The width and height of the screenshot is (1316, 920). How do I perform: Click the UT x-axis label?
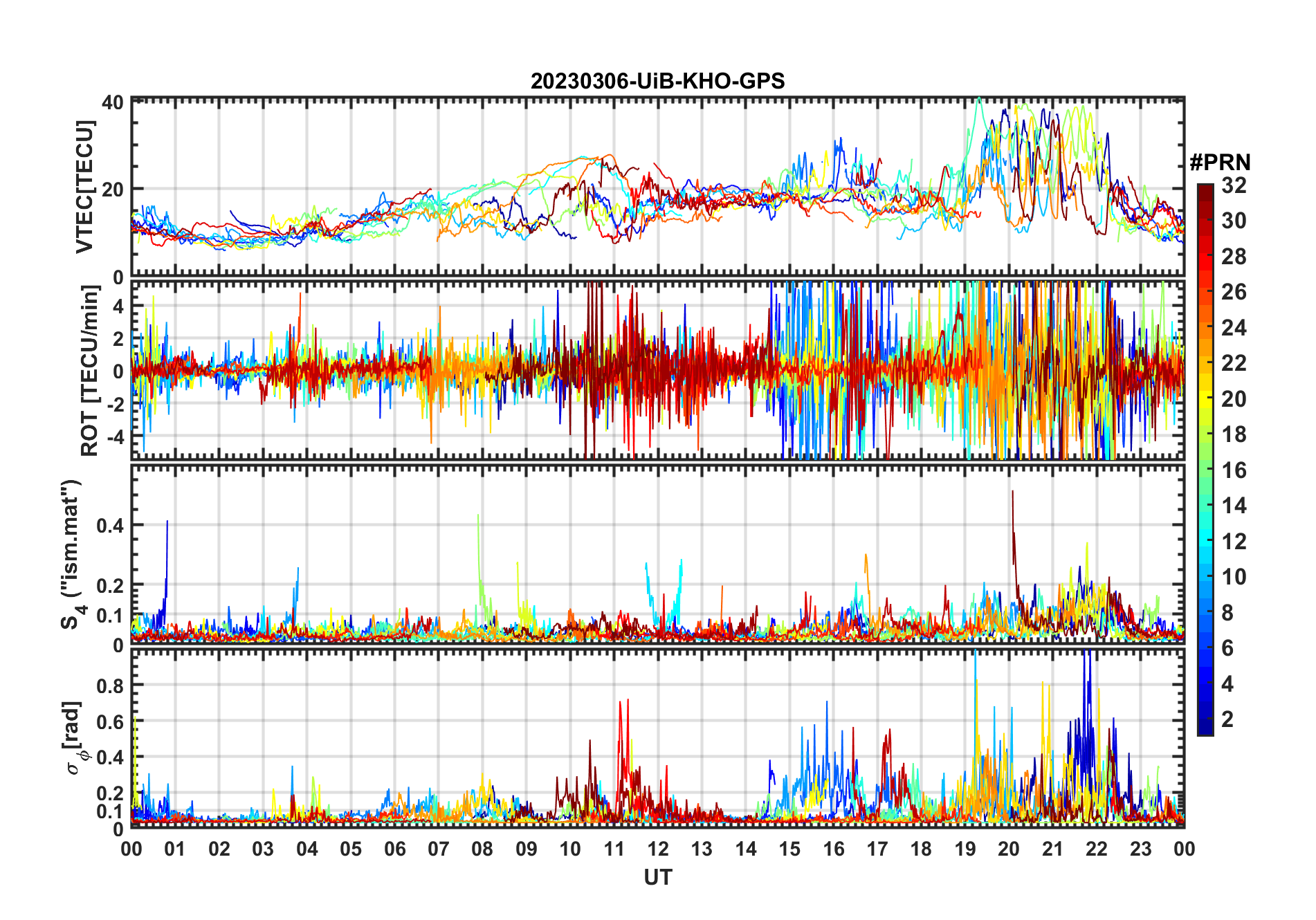(657, 877)
